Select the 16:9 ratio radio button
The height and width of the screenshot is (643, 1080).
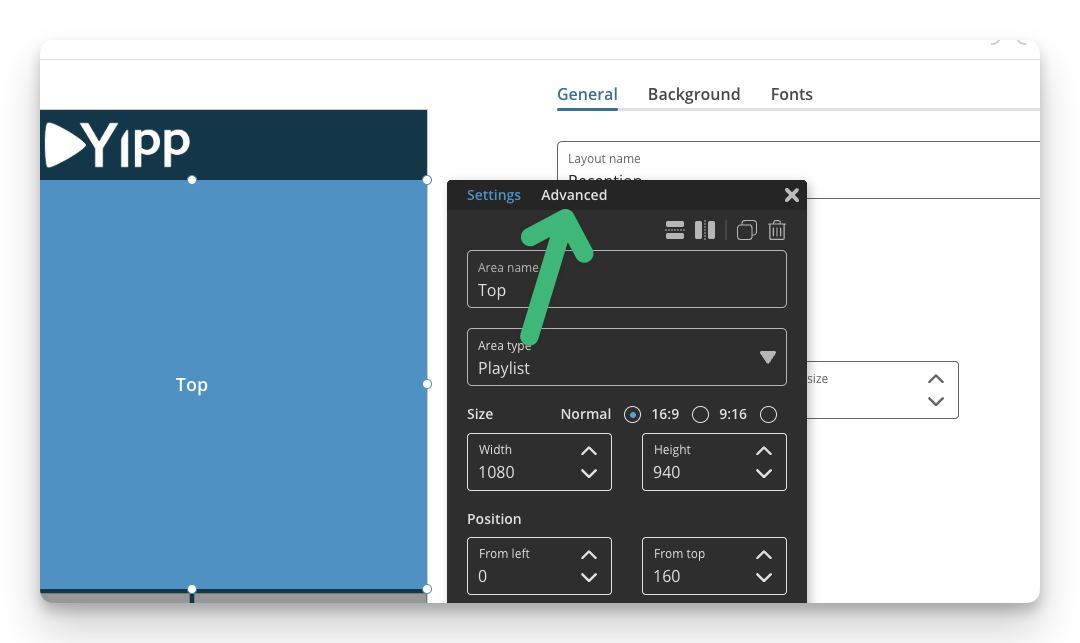tap(700, 414)
